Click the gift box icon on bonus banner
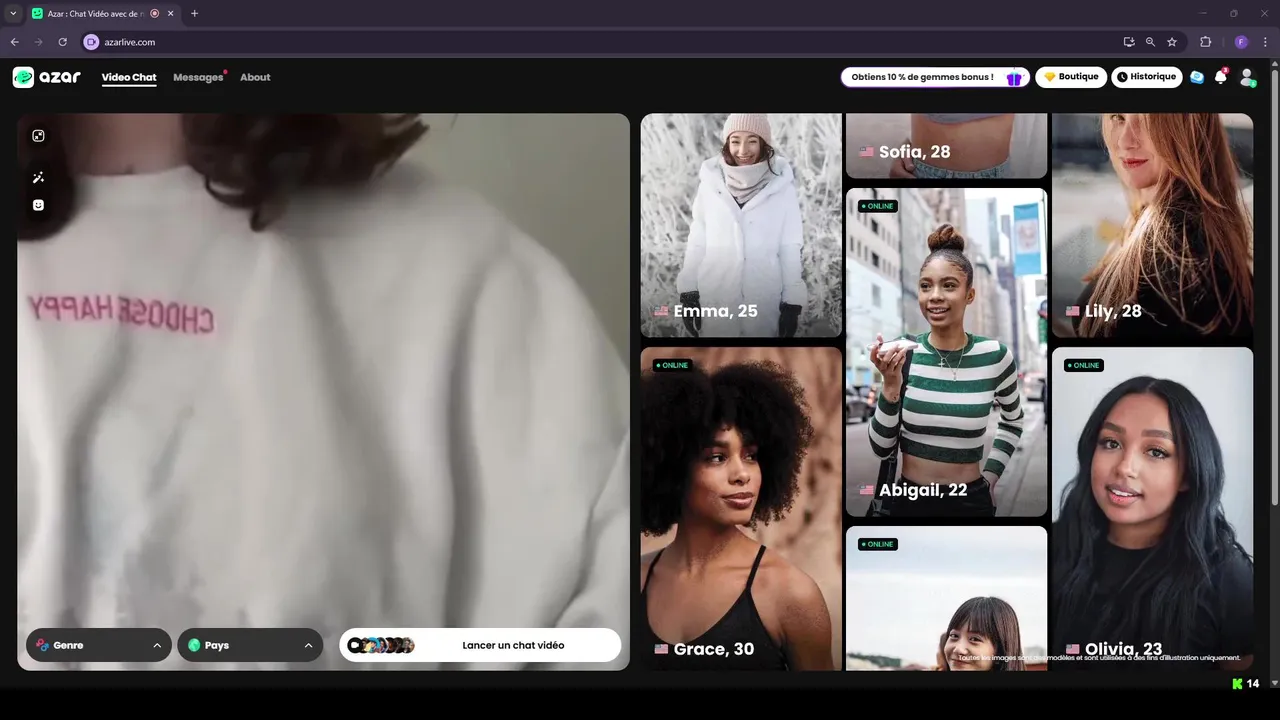The height and width of the screenshot is (720, 1280). tap(1014, 78)
